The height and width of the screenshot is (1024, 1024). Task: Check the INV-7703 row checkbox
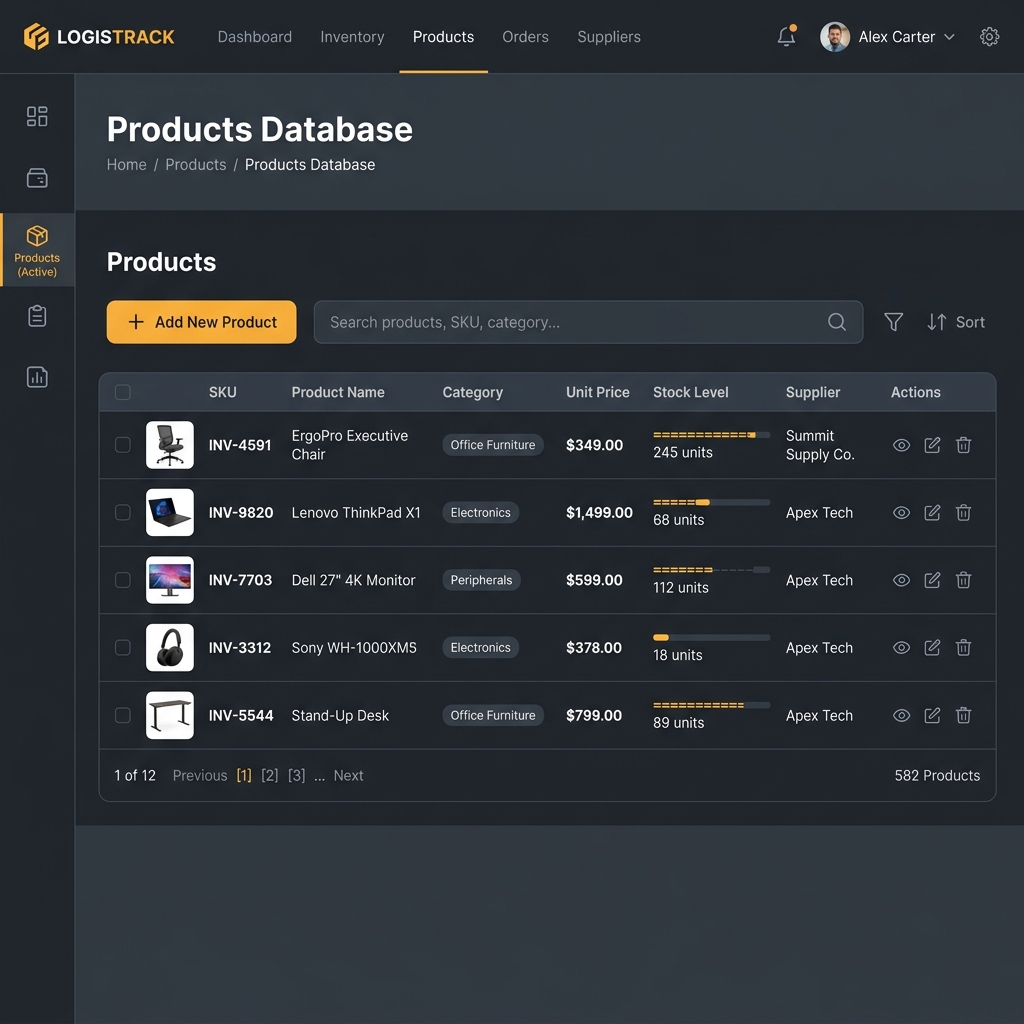coord(123,580)
